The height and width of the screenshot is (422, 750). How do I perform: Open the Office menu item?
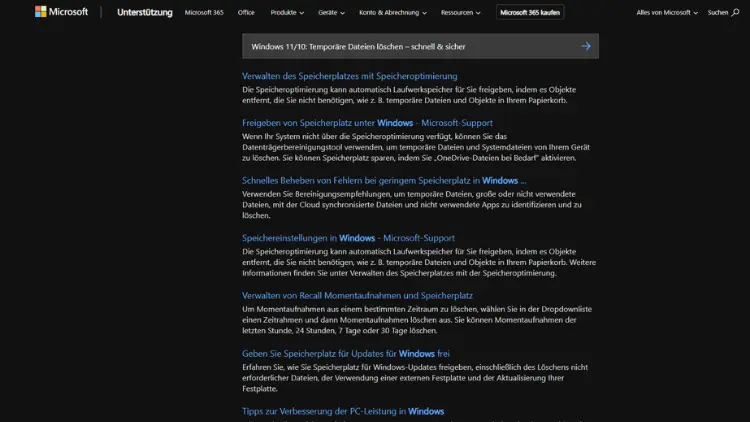tap(246, 12)
